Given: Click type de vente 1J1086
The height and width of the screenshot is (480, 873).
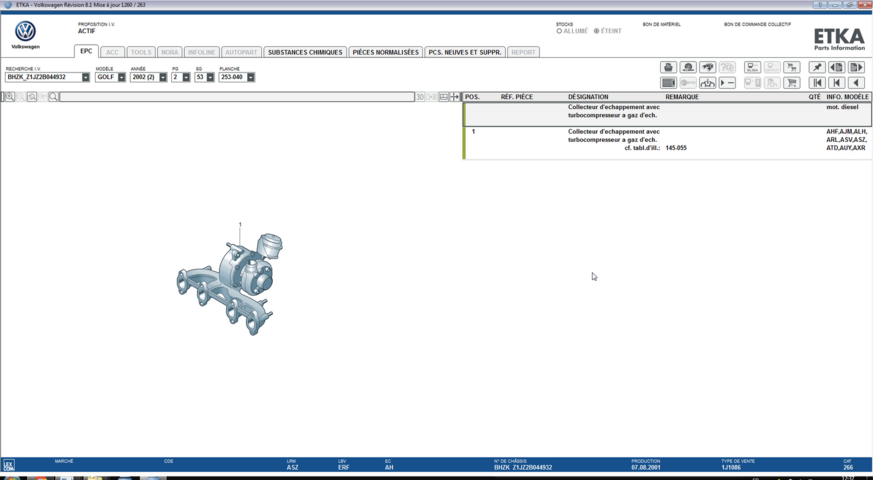Looking at the screenshot, I should (731, 468).
